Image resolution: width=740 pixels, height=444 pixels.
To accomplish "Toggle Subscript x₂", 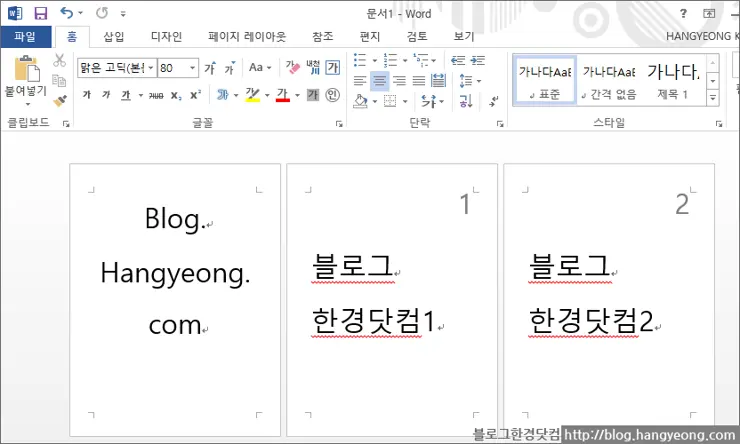I will pyautogui.click(x=176, y=95).
